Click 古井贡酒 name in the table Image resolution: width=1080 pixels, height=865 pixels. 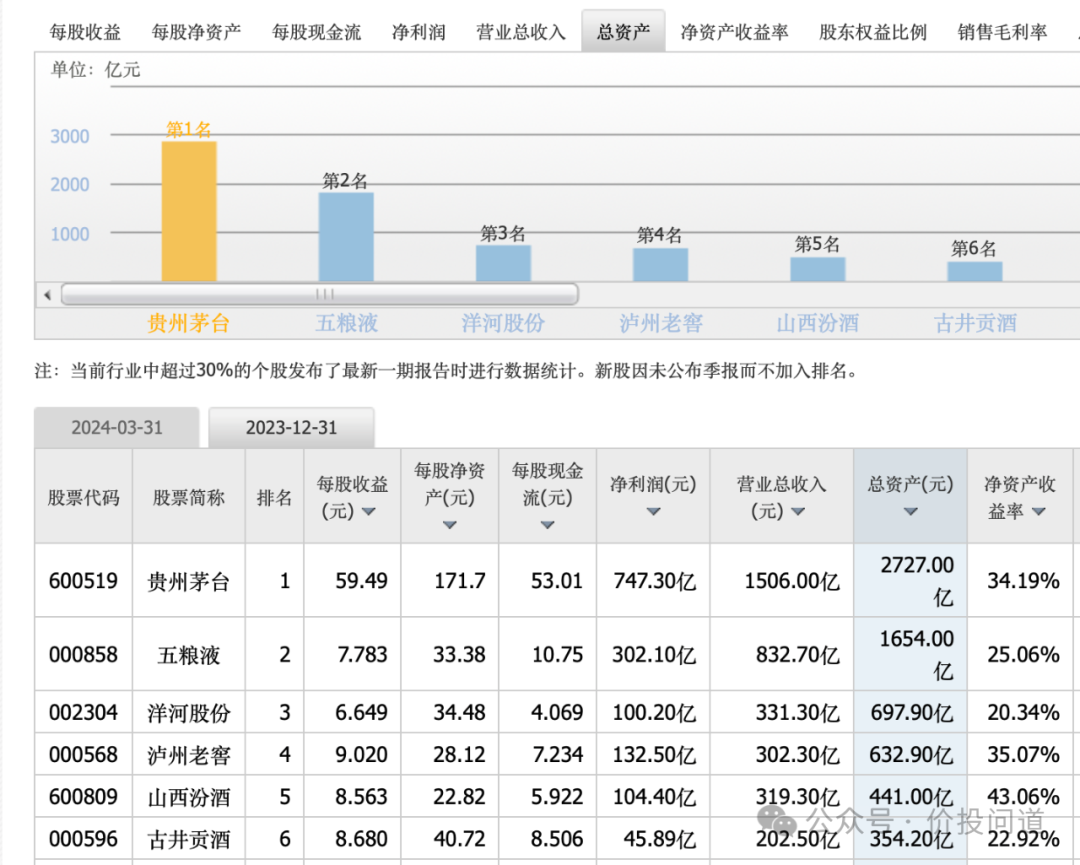189,840
